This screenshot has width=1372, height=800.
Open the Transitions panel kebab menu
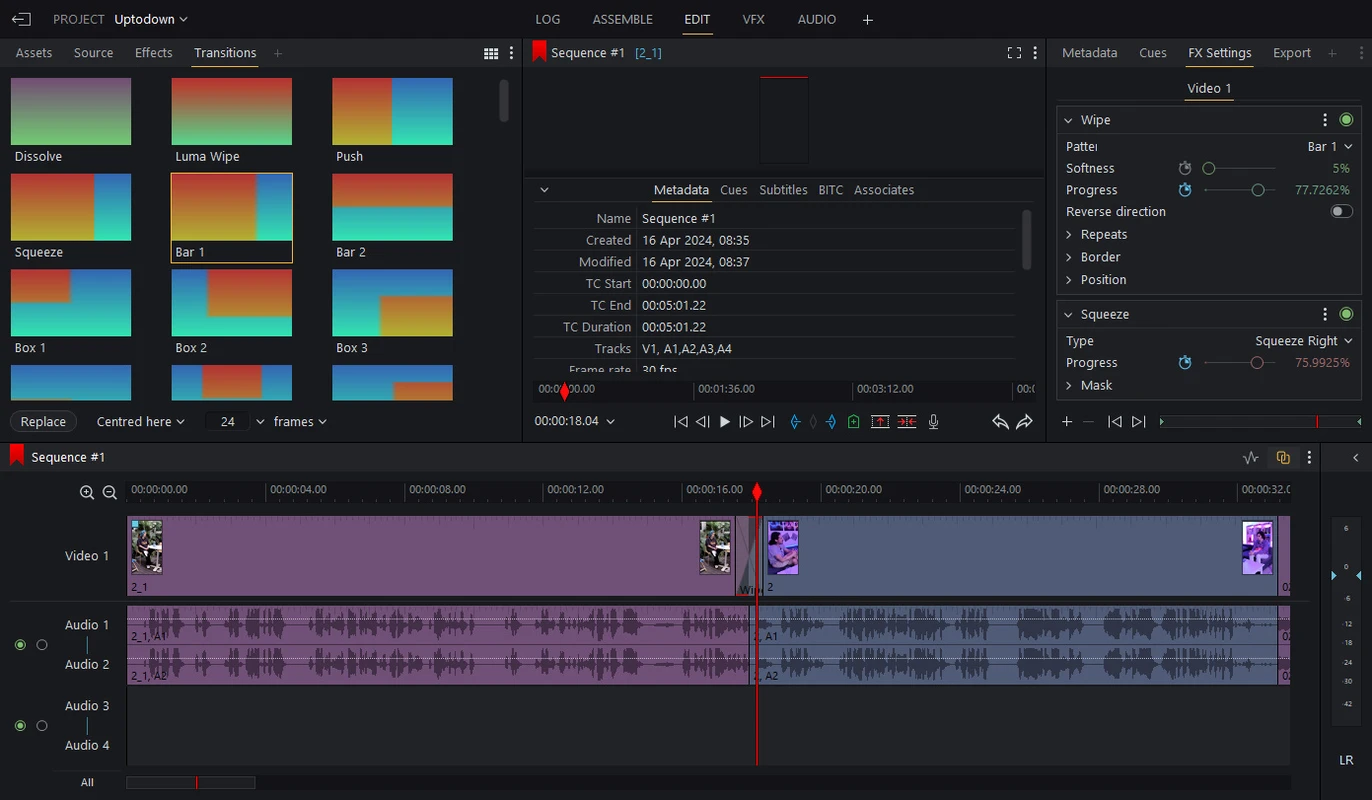coord(512,53)
